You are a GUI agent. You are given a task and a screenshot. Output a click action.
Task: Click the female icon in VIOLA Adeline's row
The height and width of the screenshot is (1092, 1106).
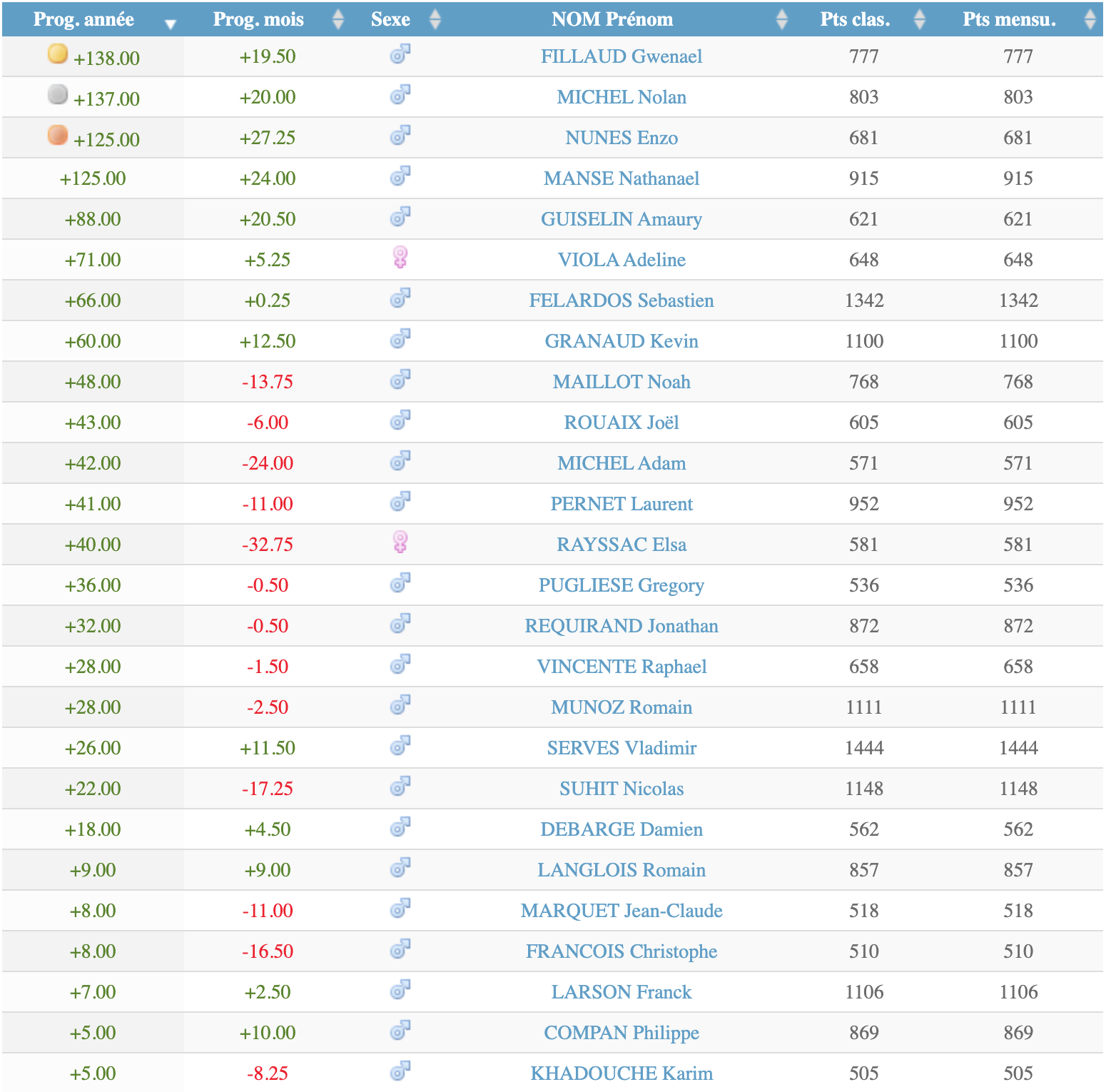click(x=400, y=258)
